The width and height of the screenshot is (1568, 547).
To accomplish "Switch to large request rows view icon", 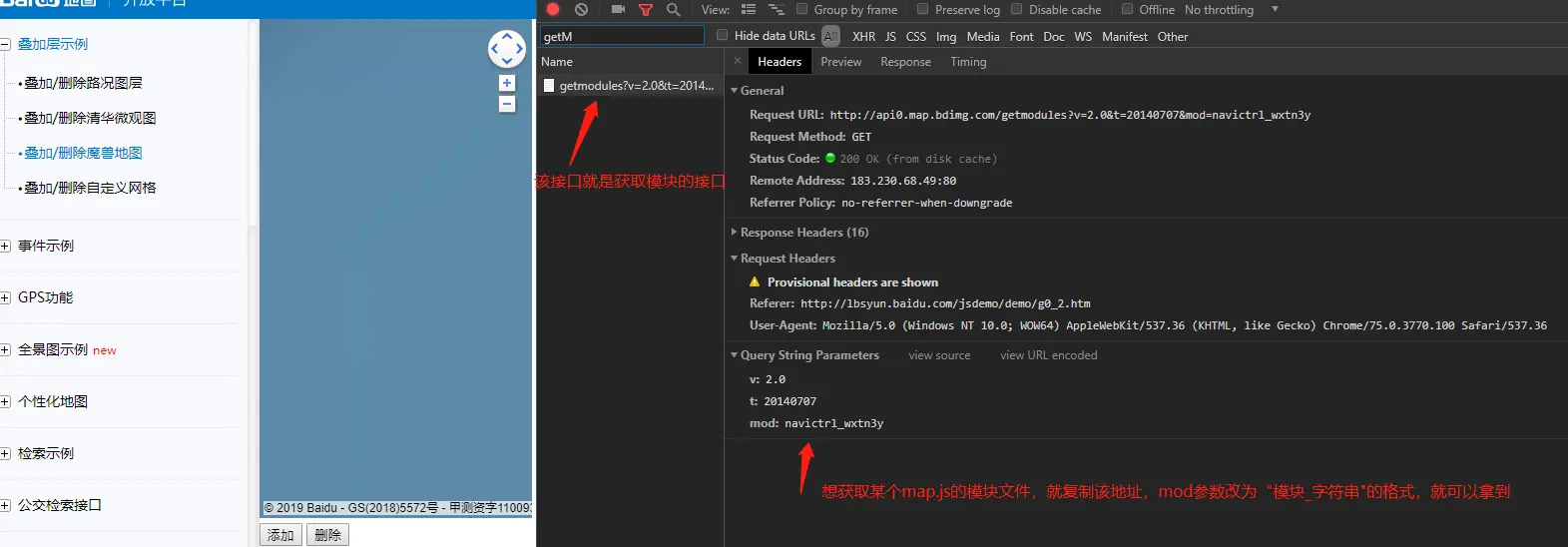I will click(x=749, y=9).
